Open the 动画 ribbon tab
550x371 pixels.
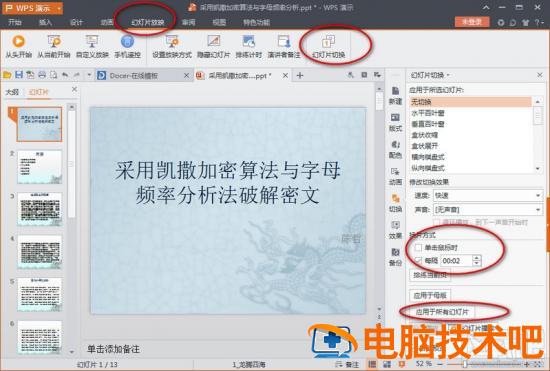pyautogui.click(x=107, y=22)
